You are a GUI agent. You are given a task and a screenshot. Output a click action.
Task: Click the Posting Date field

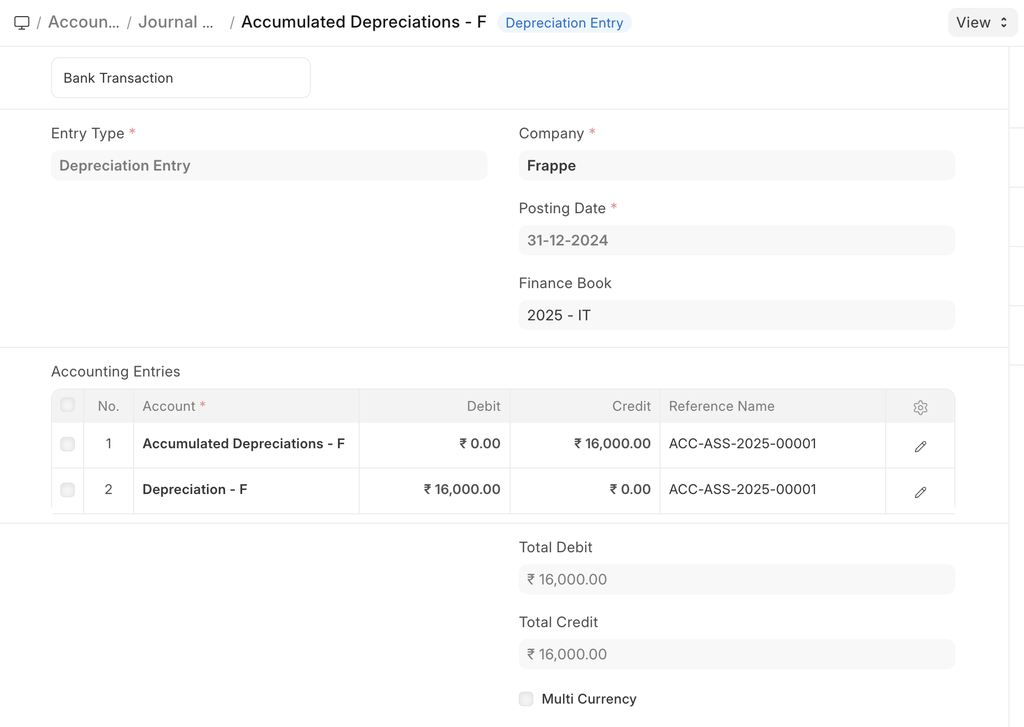(x=736, y=240)
